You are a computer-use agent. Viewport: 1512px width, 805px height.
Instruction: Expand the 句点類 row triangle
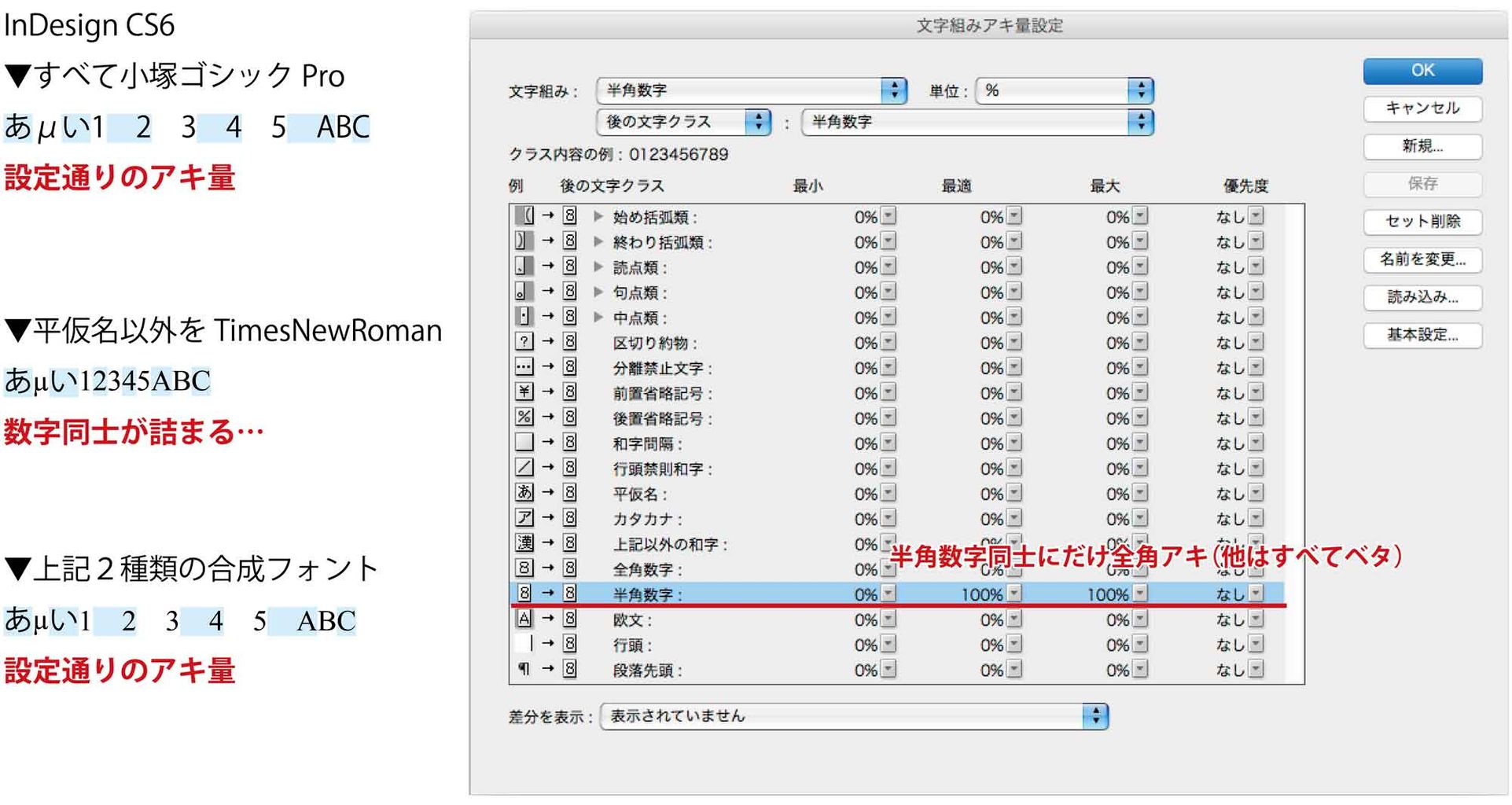pyautogui.click(x=598, y=292)
